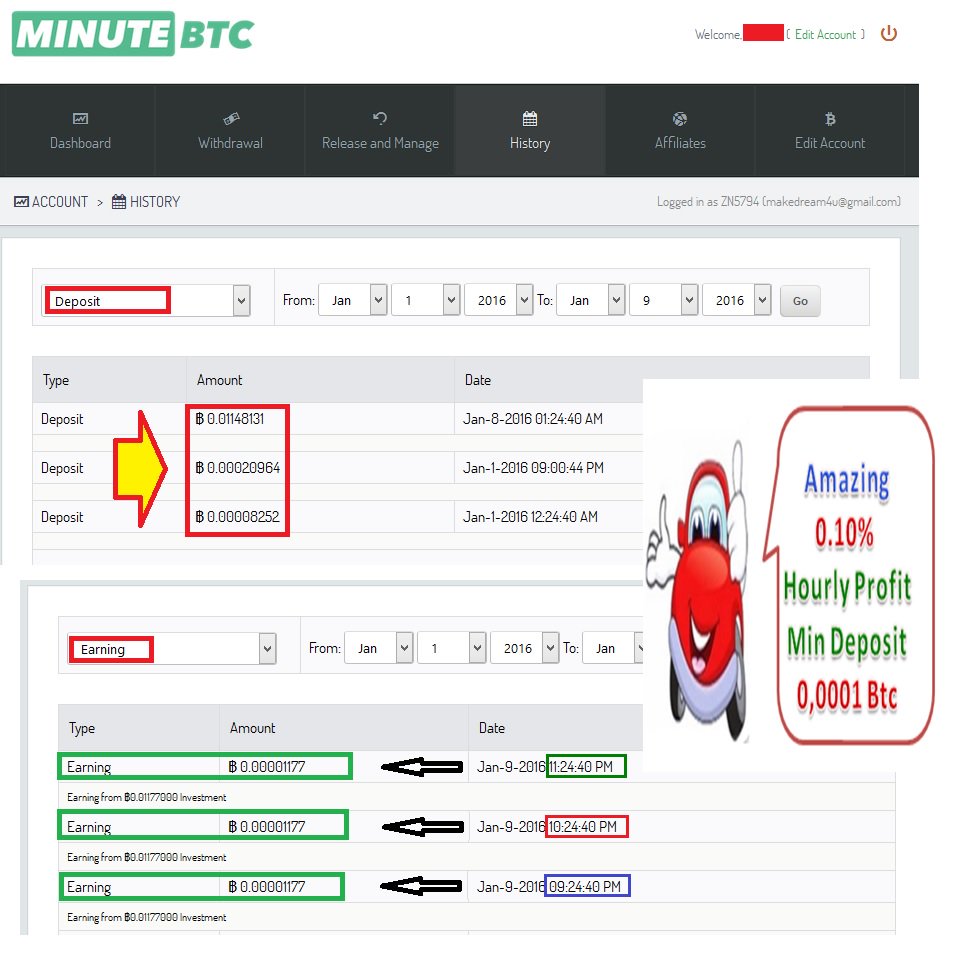Click deposit amount 0.00008252
Viewport: 960px width, 980px height.
(238, 516)
